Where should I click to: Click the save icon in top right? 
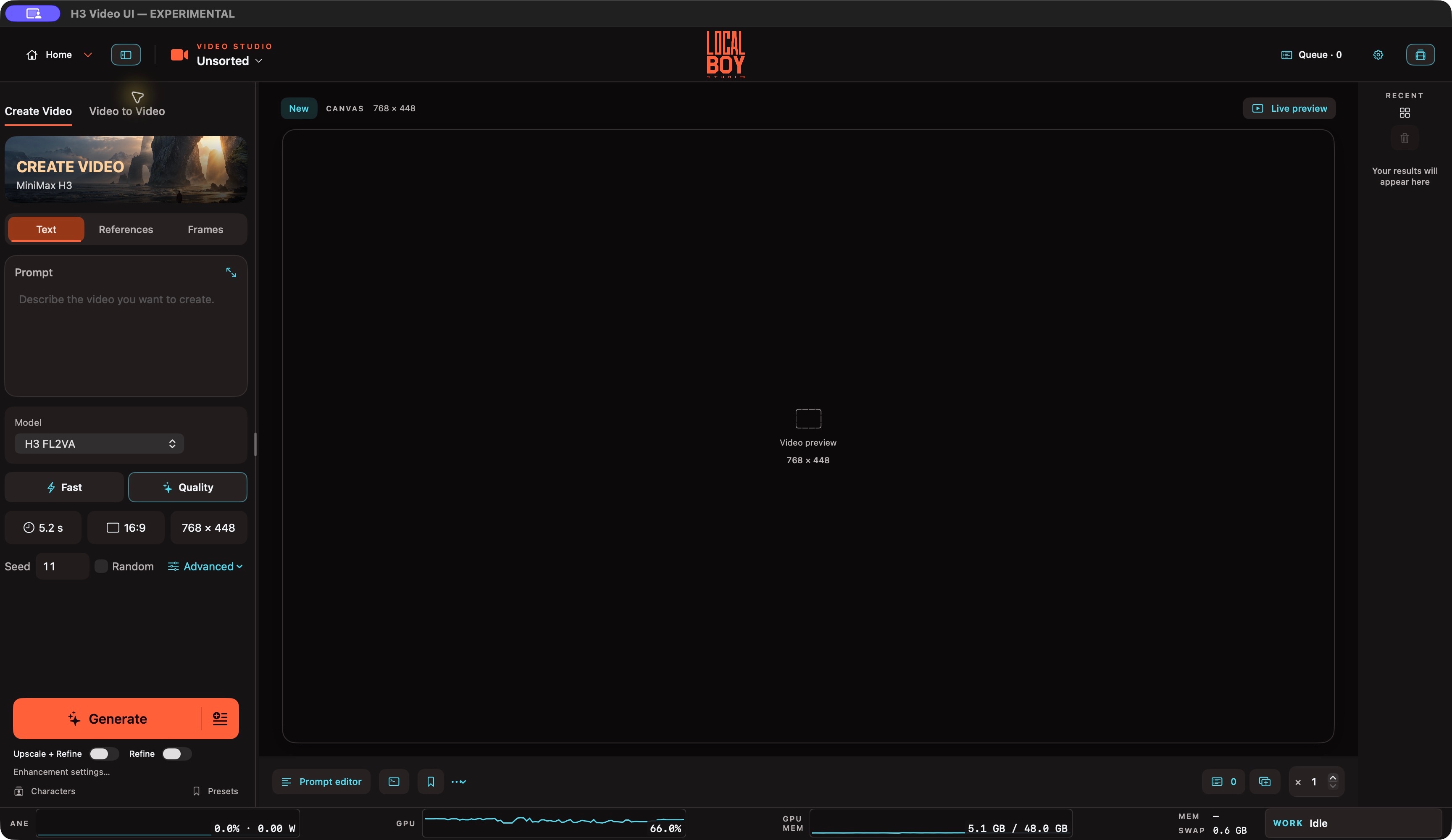[1420, 55]
